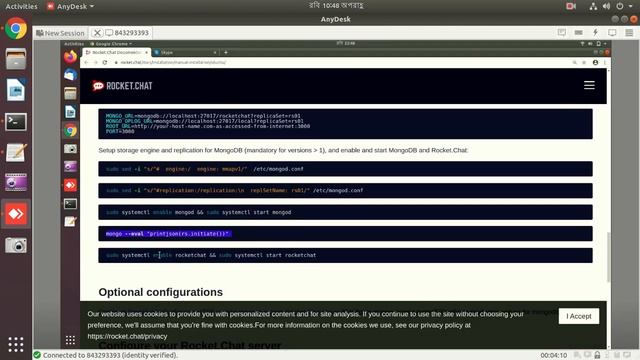640x360 pixels.
Task: Click the AnyDesk icon in the outer dock
Action: tap(16, 213)
